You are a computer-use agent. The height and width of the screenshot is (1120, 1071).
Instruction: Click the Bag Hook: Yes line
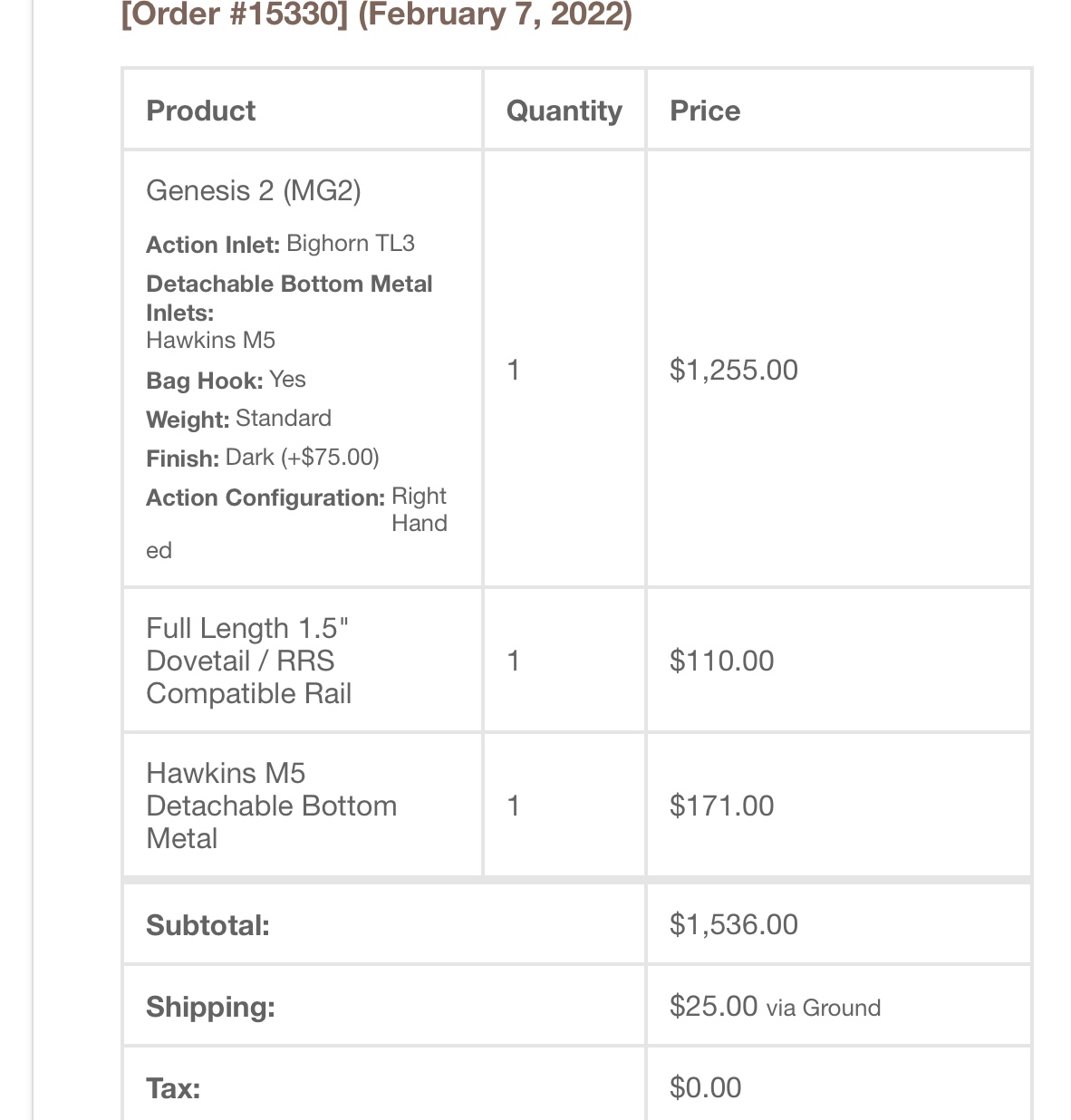click(x=227, y=380)
